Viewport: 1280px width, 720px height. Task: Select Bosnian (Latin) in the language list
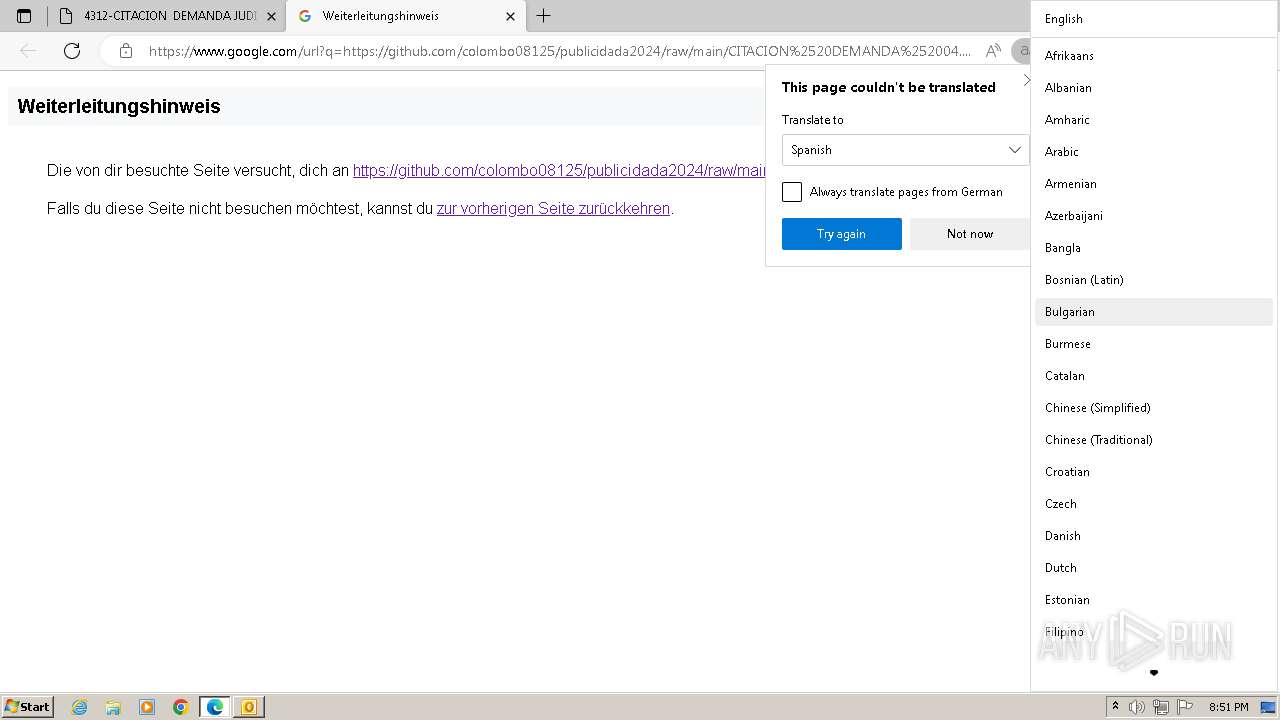pyautogui.click(x=1154, y=280)
